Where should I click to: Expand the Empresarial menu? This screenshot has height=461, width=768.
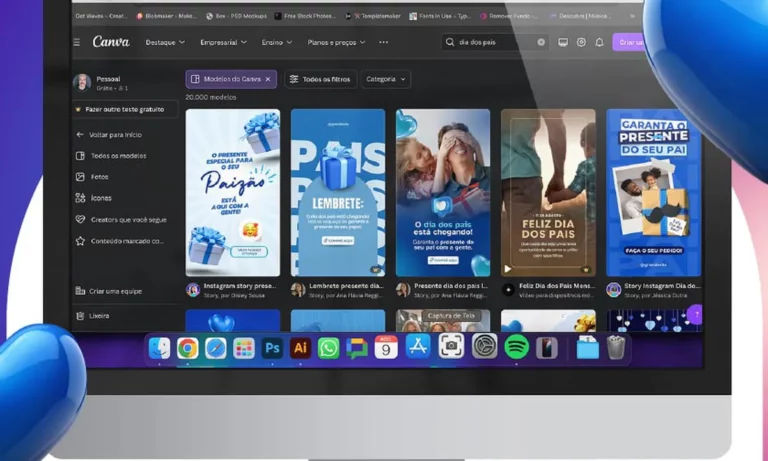(x=223, y=42)
